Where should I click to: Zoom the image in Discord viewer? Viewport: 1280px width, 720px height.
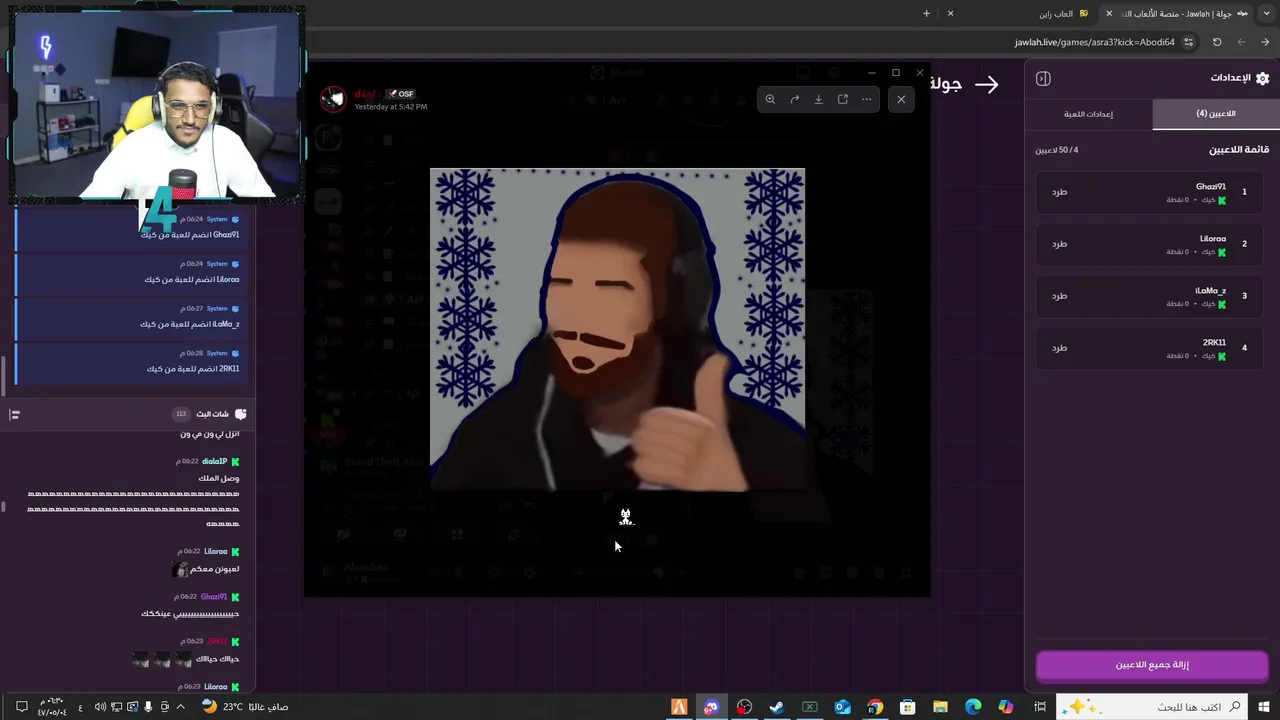click(770, 99)
